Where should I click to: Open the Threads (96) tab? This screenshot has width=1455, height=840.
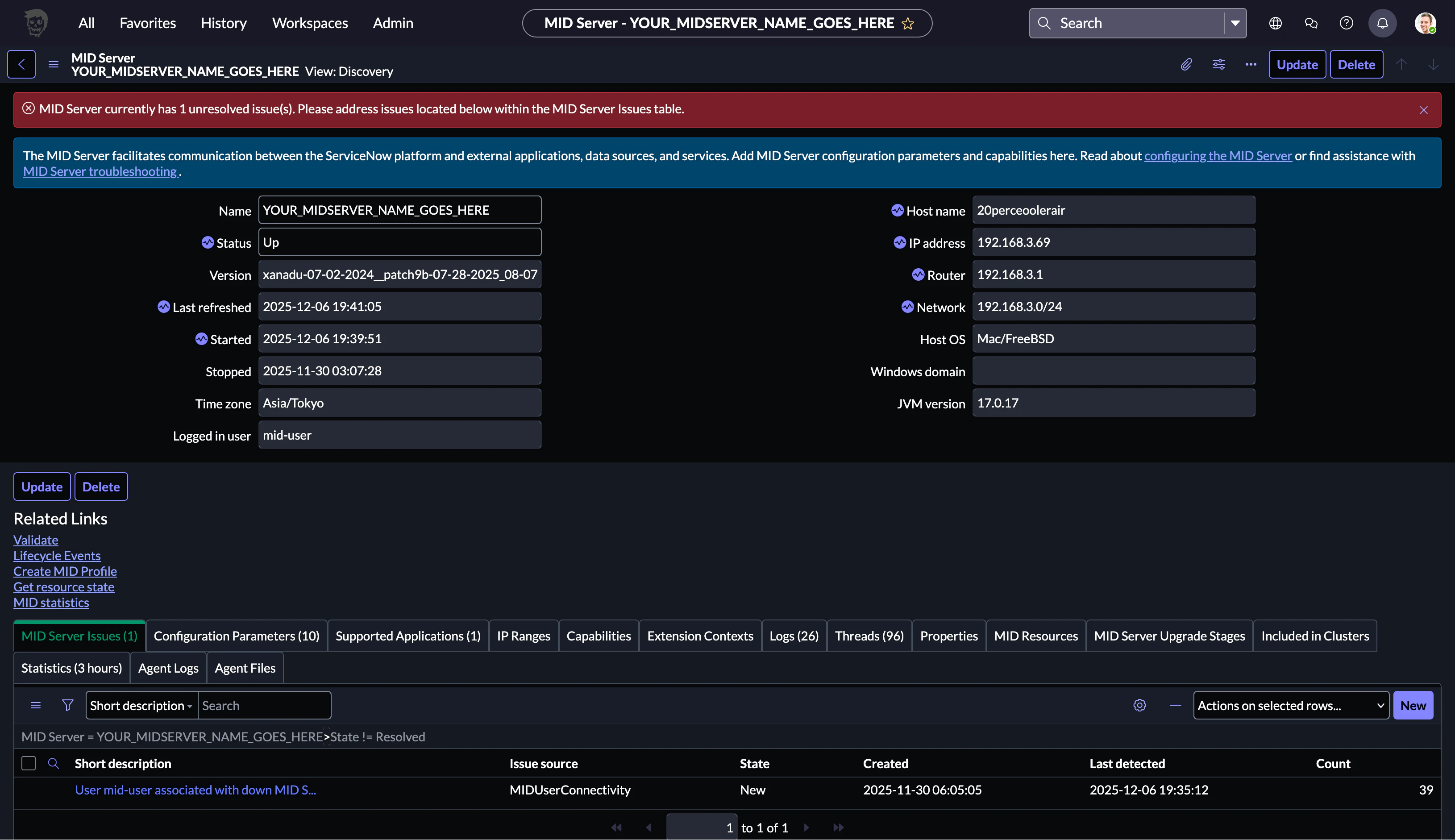coord(869,636)
